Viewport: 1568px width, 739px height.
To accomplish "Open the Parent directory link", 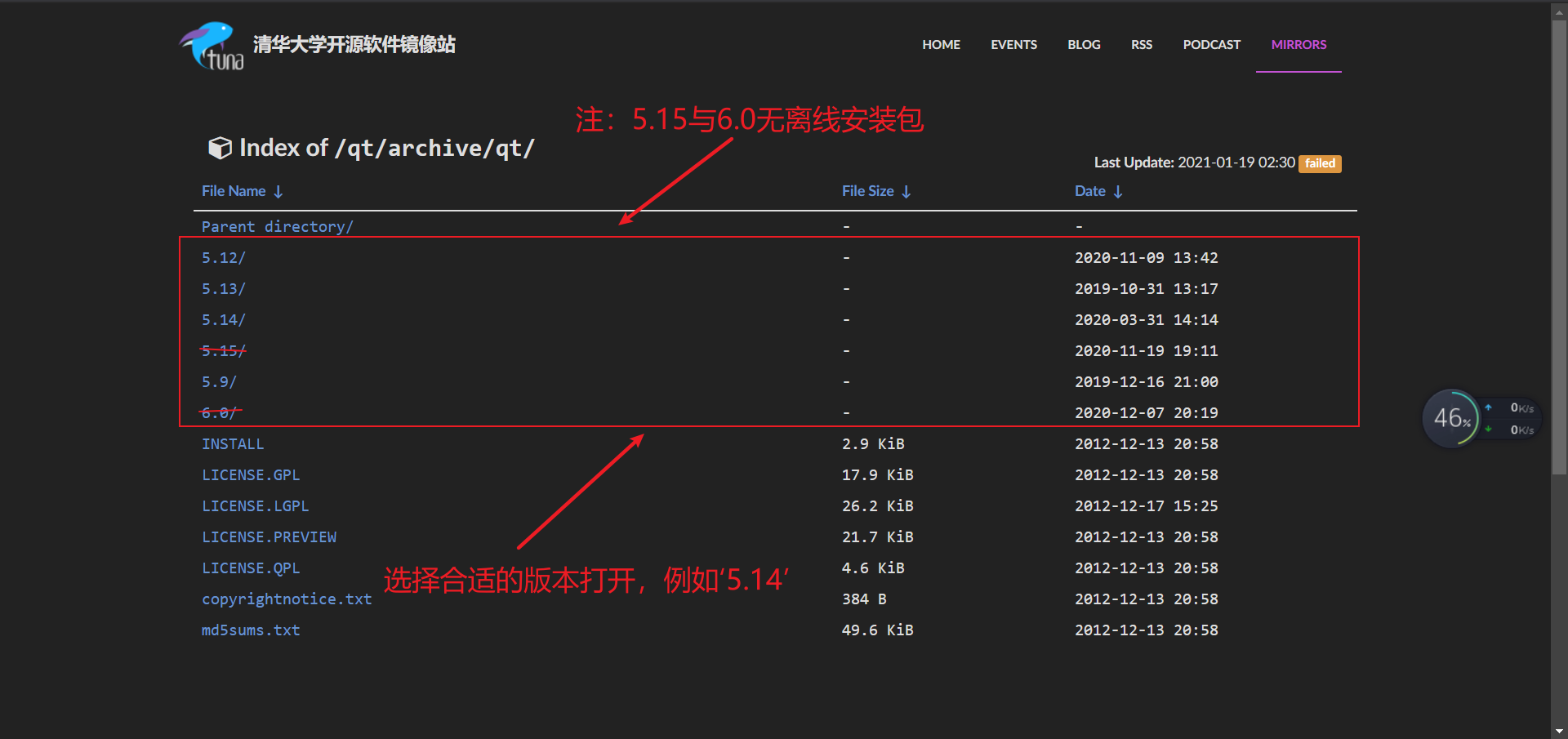I will tap(277, 226).
